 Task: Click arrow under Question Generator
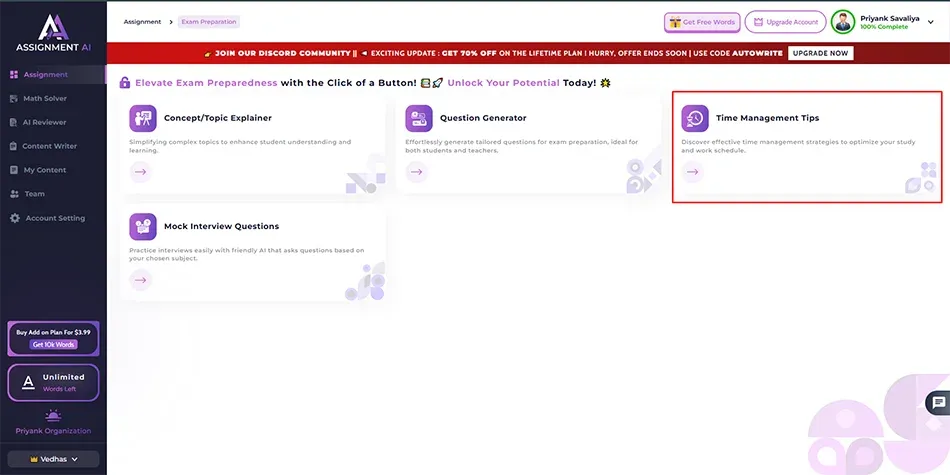(416, 172)
